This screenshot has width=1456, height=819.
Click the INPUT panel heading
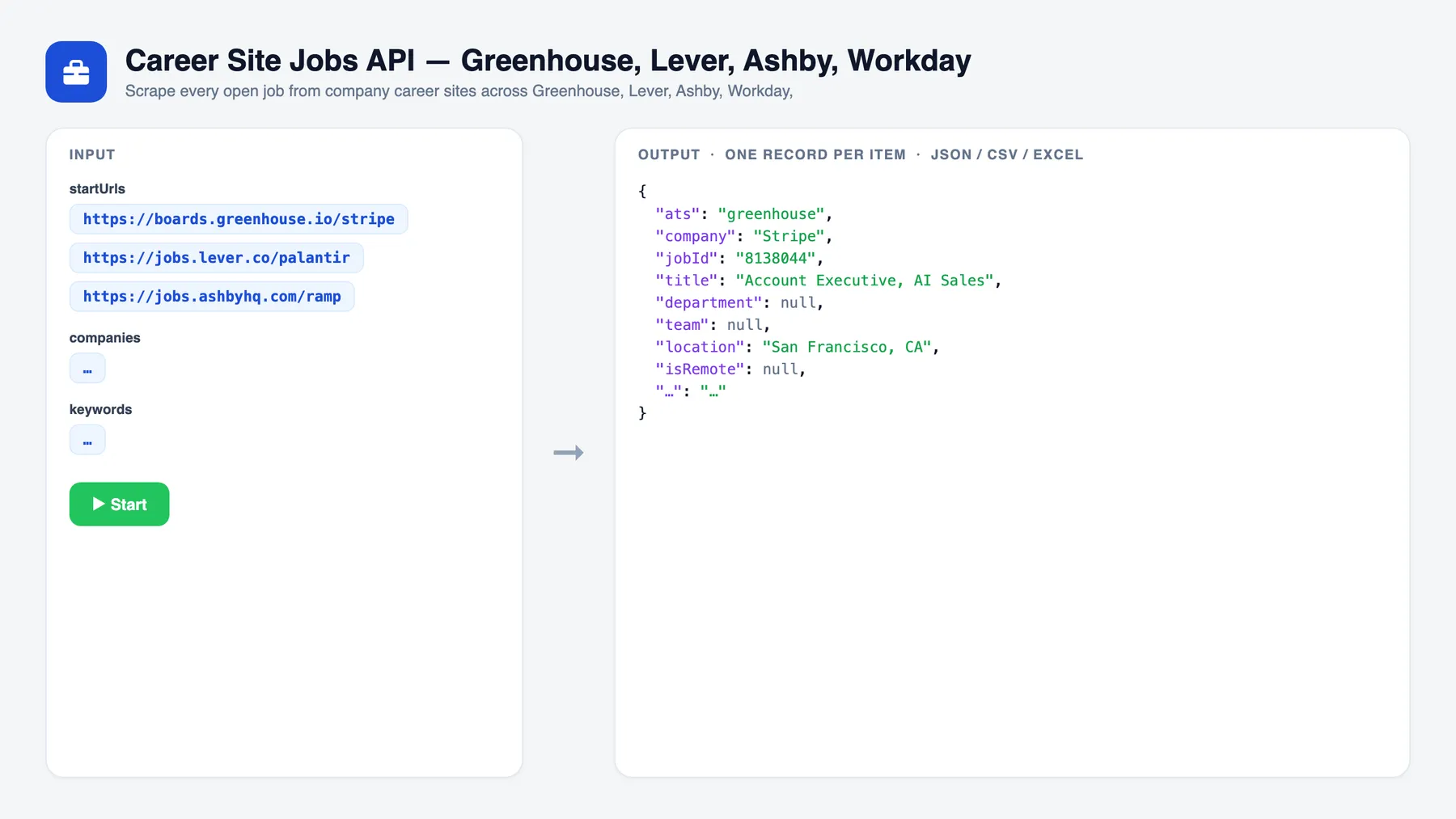[92, 154]
